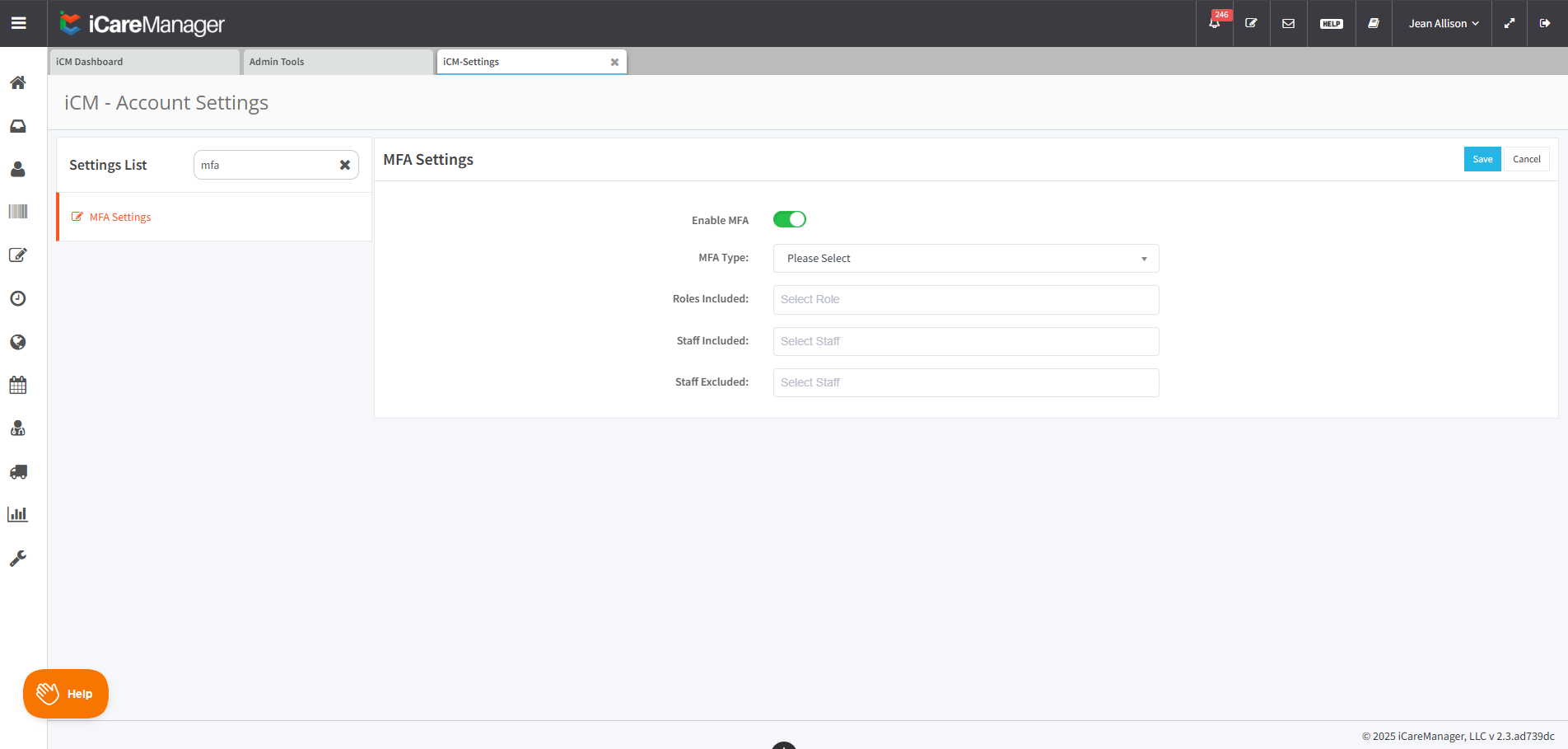Click the Roles Included label

point(711,298)
